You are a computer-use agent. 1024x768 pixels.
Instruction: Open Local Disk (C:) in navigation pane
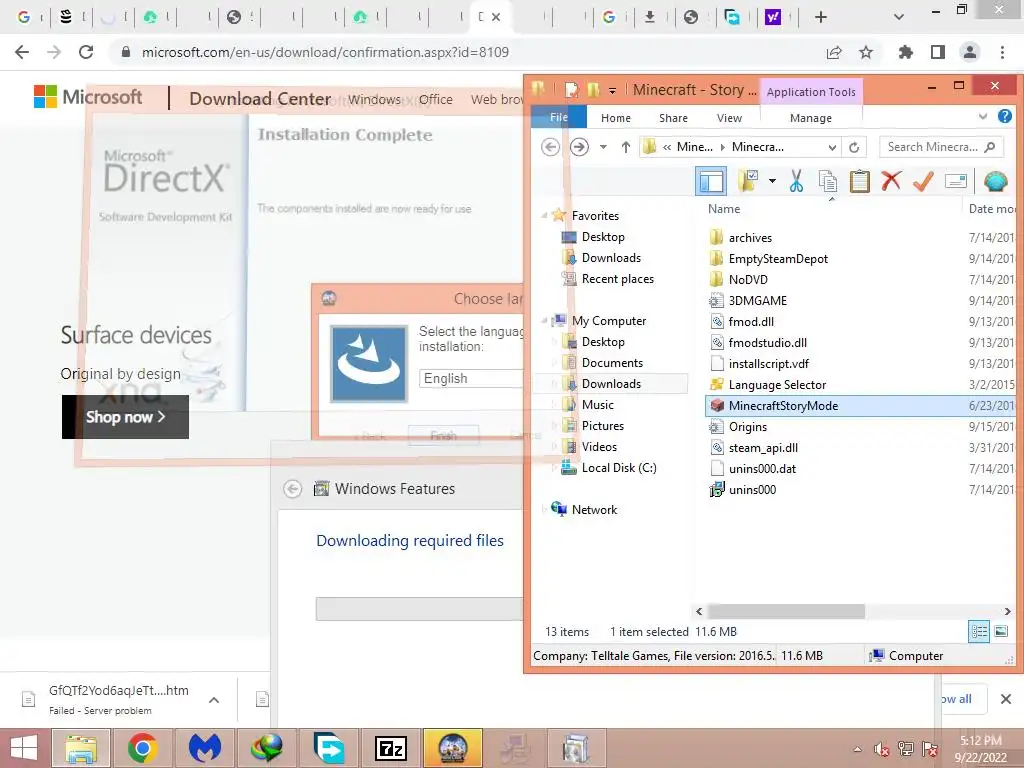(618, 468)
